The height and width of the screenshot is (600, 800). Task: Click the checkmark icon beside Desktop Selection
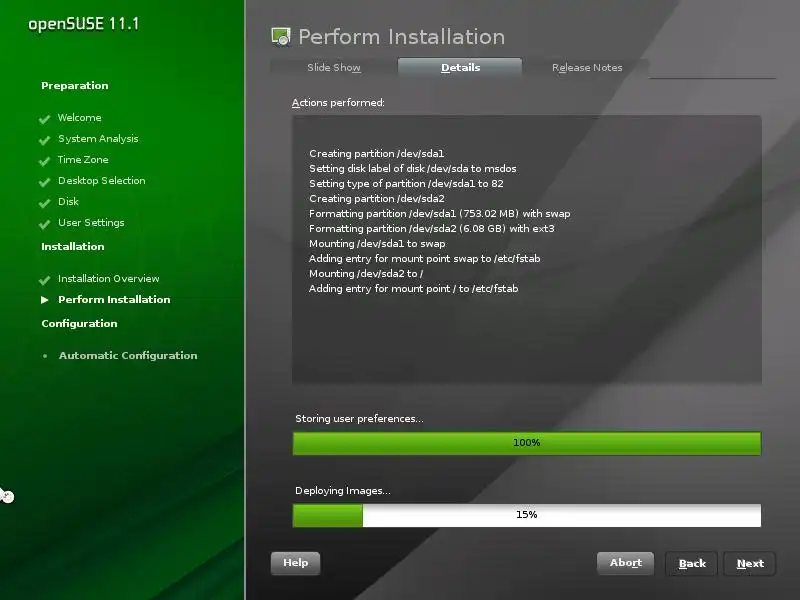click(x=44, y=182)
